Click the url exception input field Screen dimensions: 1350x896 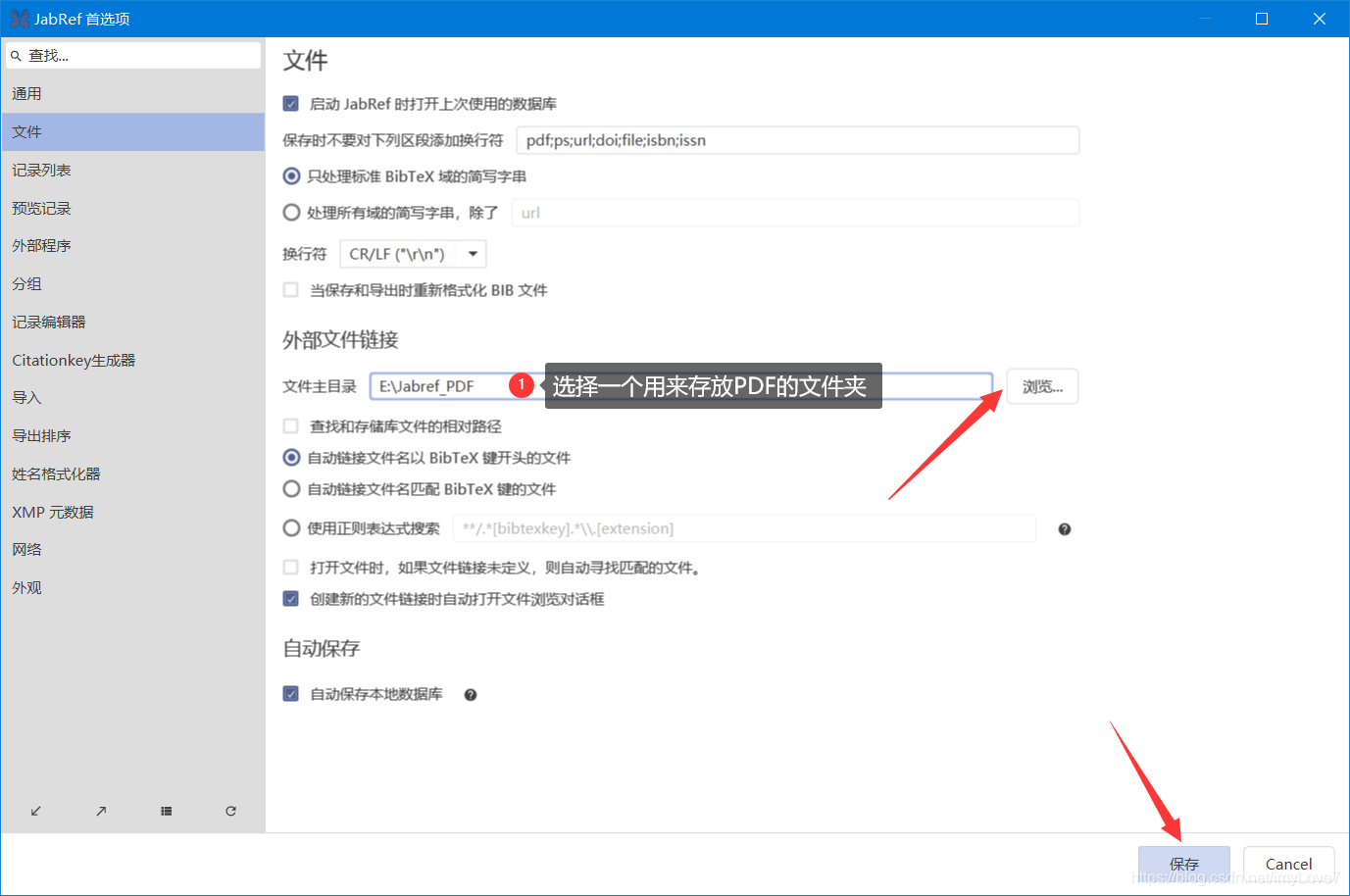pyautogui.click(x=795, y=213)
